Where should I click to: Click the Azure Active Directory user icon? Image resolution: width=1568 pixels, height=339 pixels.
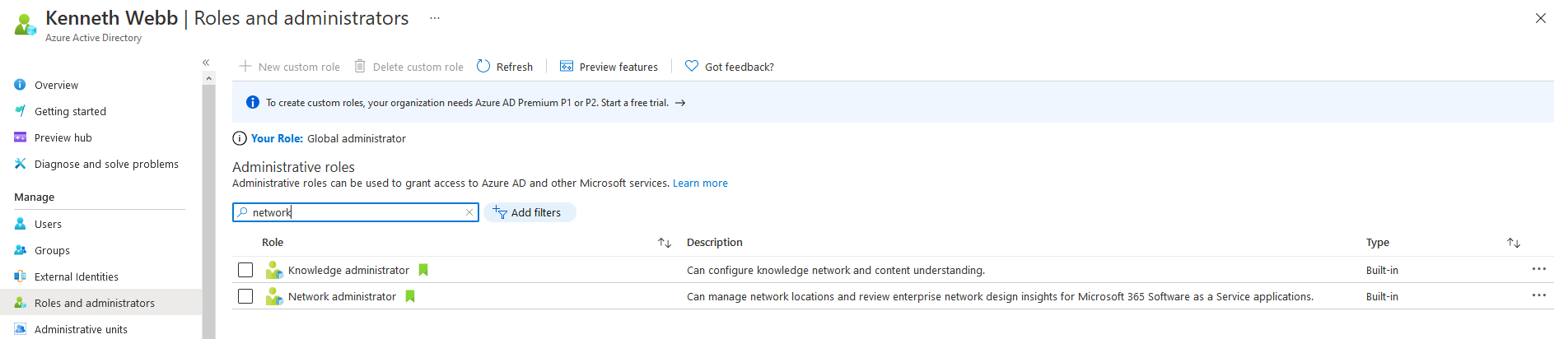click(x=26, y=25)
